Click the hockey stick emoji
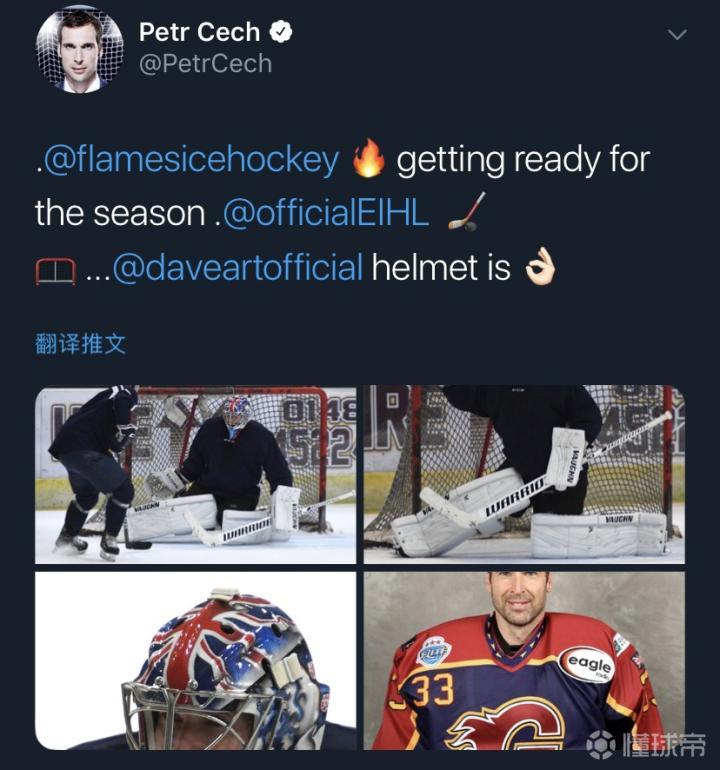This screenshot has height=770, width=720. coord(463,212)
